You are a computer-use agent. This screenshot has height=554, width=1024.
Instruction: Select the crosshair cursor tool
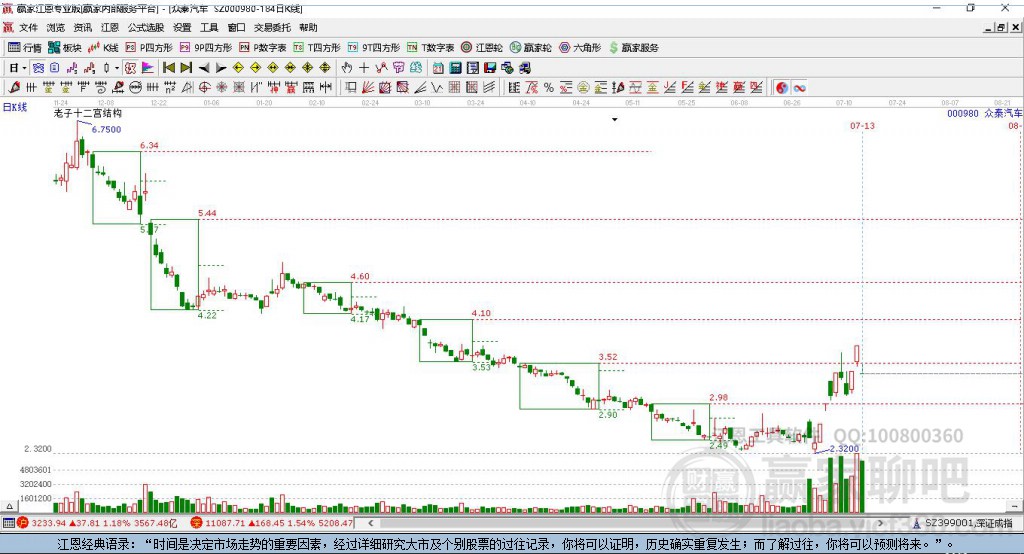click(x=364, y=68)
